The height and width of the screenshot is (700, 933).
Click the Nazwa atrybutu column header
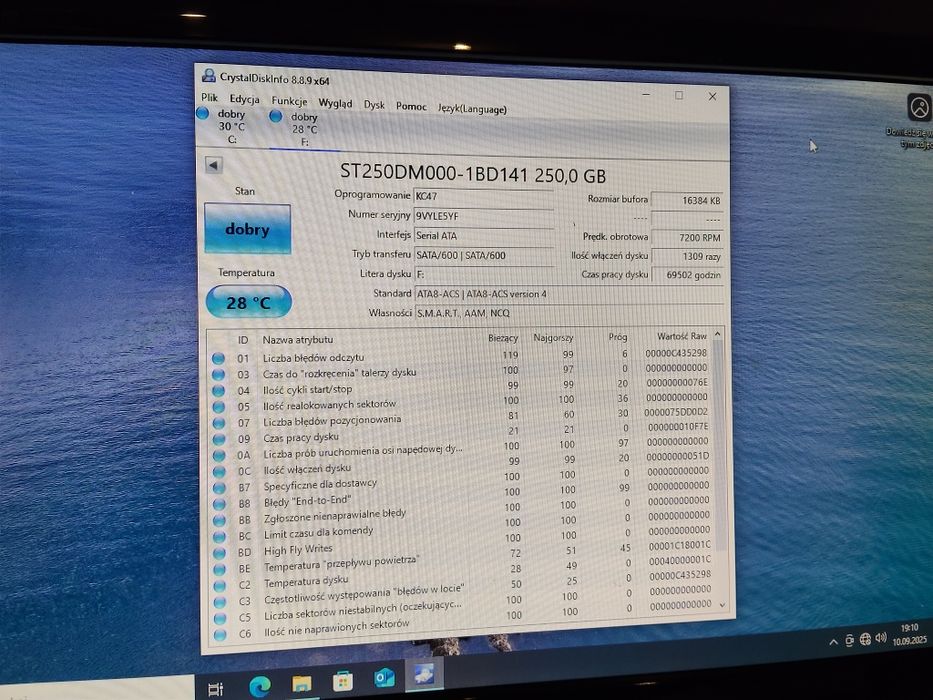tap(298, 339)
